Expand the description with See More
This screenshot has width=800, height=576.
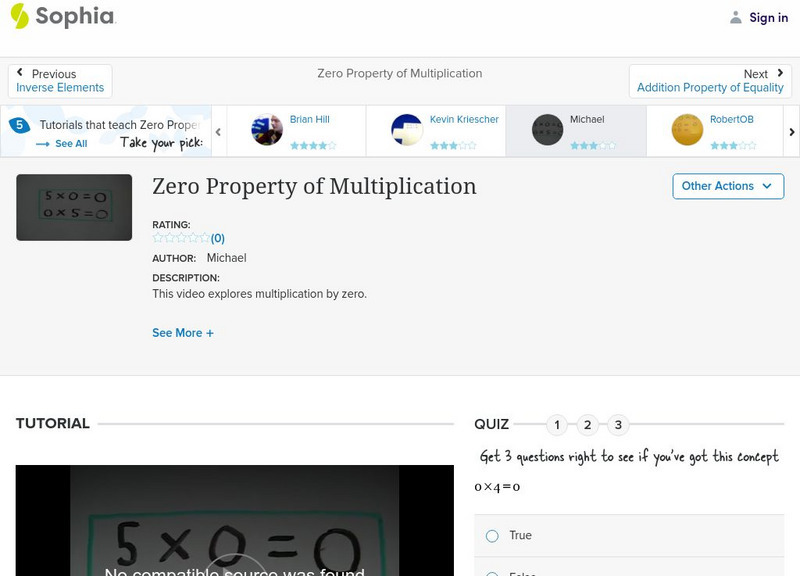[x=183, y=332]
